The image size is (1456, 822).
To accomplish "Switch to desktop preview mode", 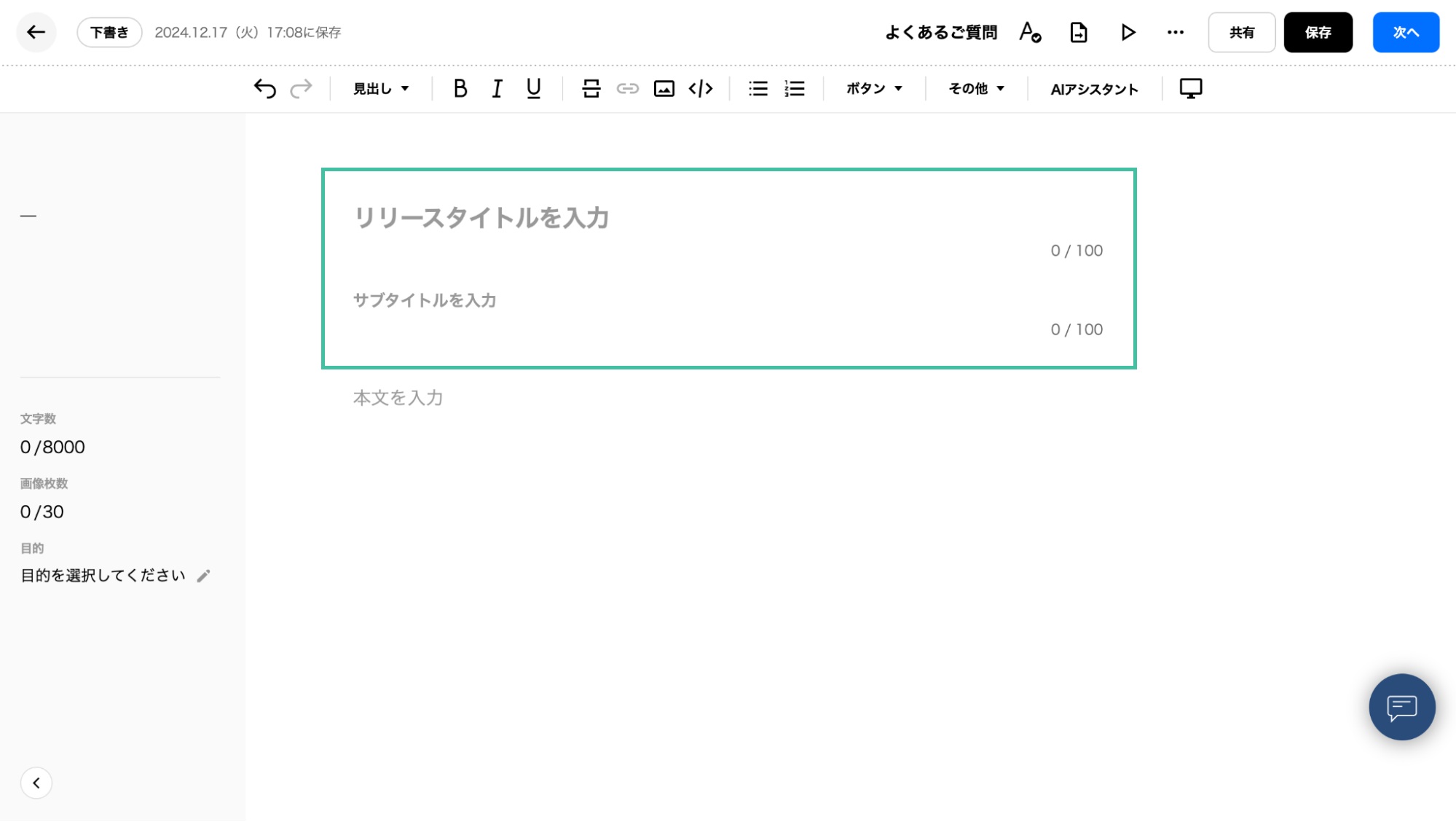I will click(1190, 89).
